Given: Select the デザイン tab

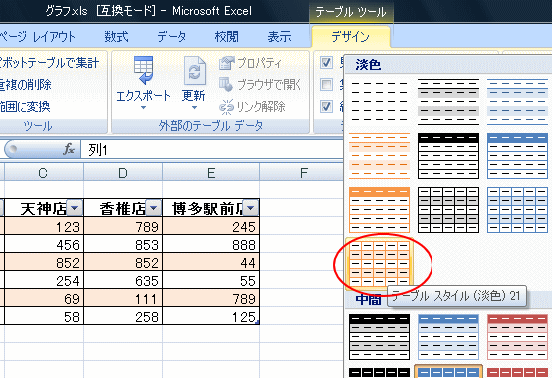Looking at the screenshot, I should pyautogui.click(x=351, y=37).
